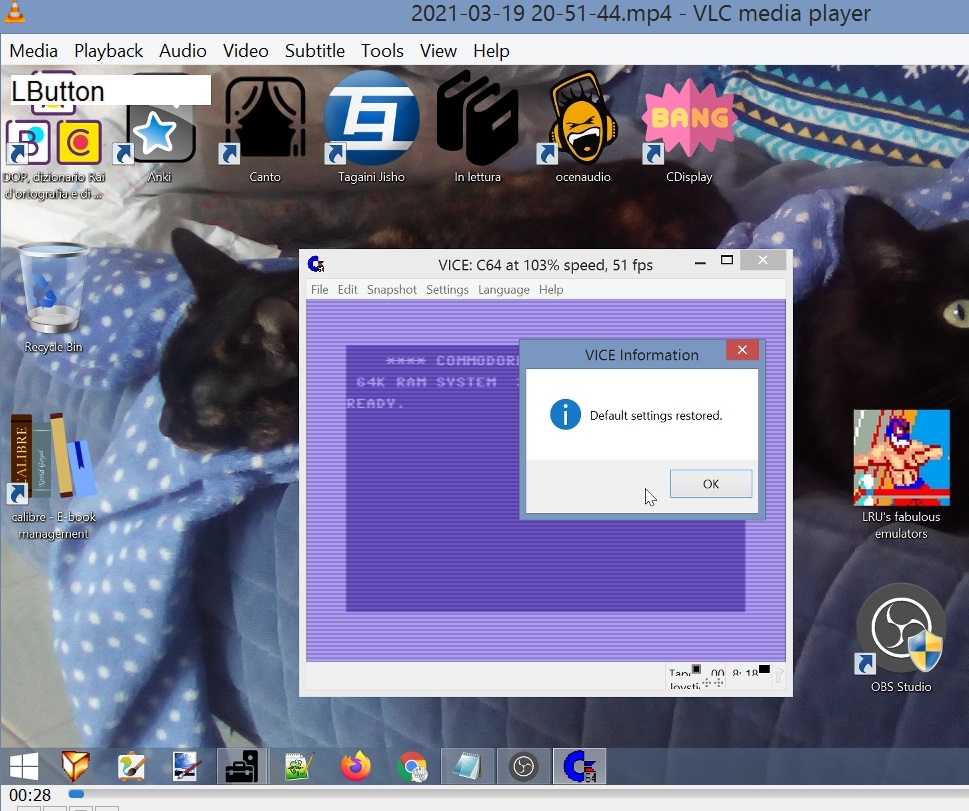Image resolution: width=969 pixels, height=811 pixels.
Task: Open the Notepad taskbar icon
Action: [467, 766]
